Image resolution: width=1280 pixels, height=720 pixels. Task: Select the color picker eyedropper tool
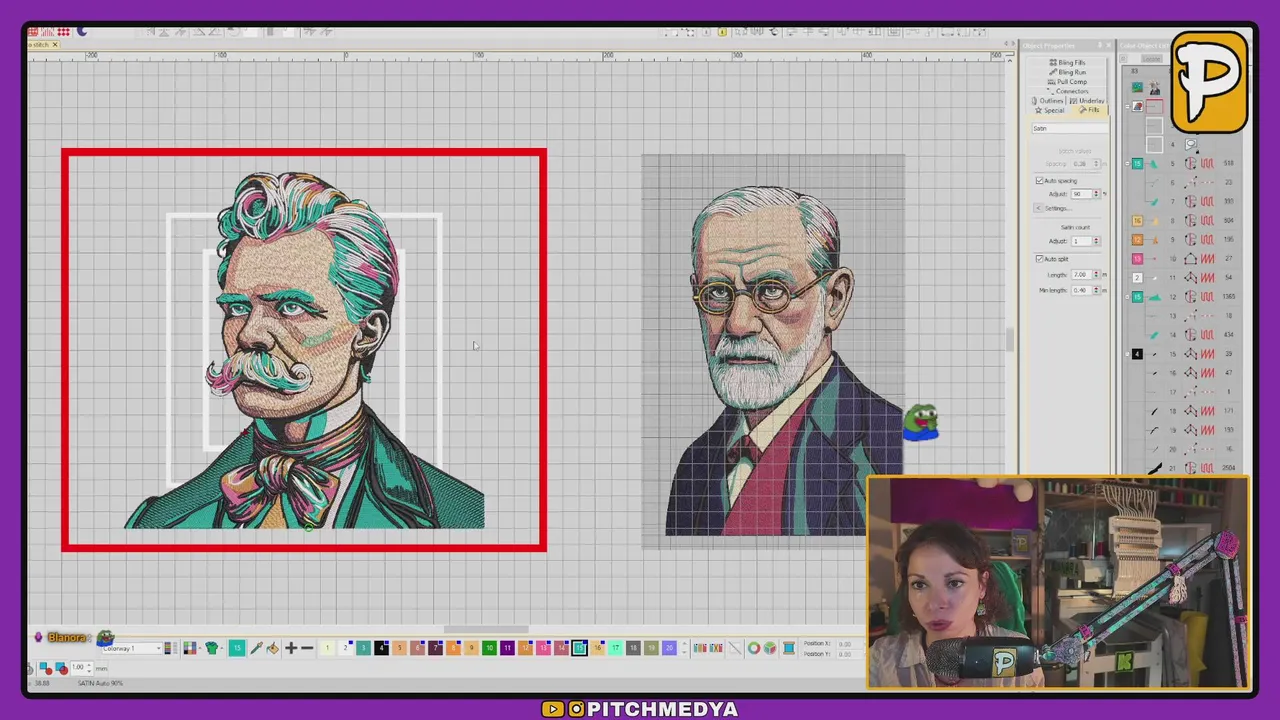click(256, 648)
